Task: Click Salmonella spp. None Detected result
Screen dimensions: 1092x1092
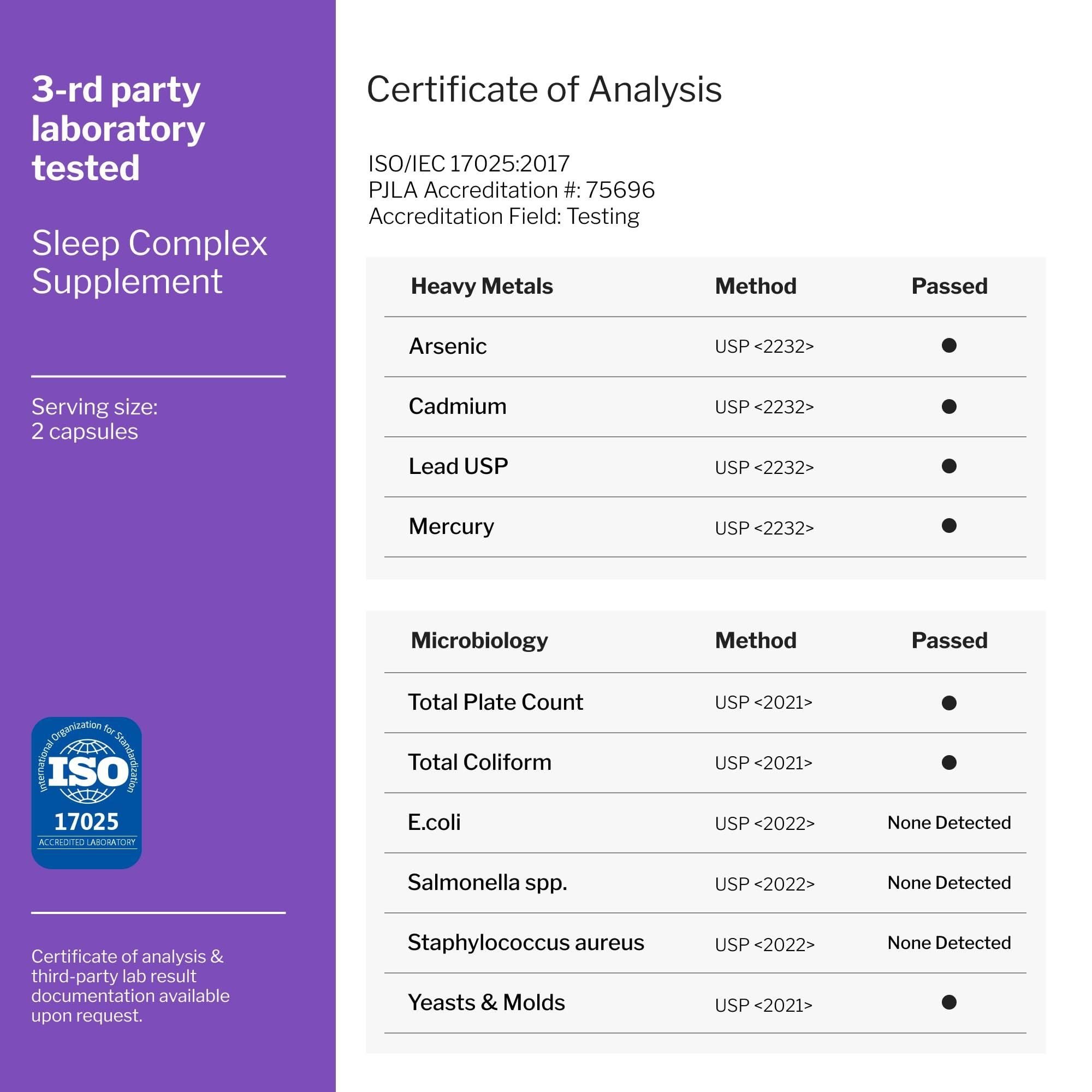Action: coord(949,882)
